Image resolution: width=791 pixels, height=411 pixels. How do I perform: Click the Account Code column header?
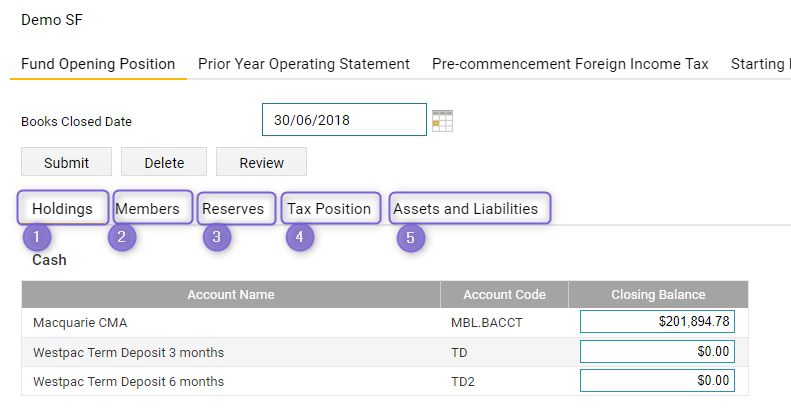click(504, 295)
